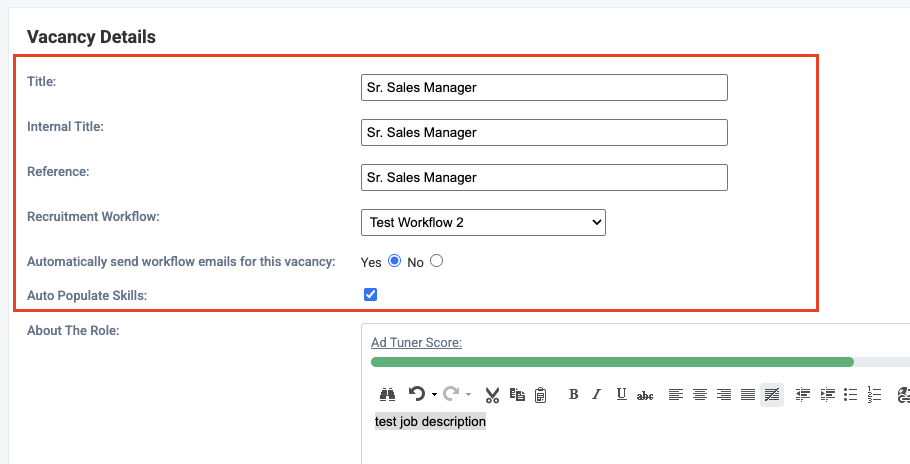Cut selection with scissors icon
The image size is (910, 464).
492,394
